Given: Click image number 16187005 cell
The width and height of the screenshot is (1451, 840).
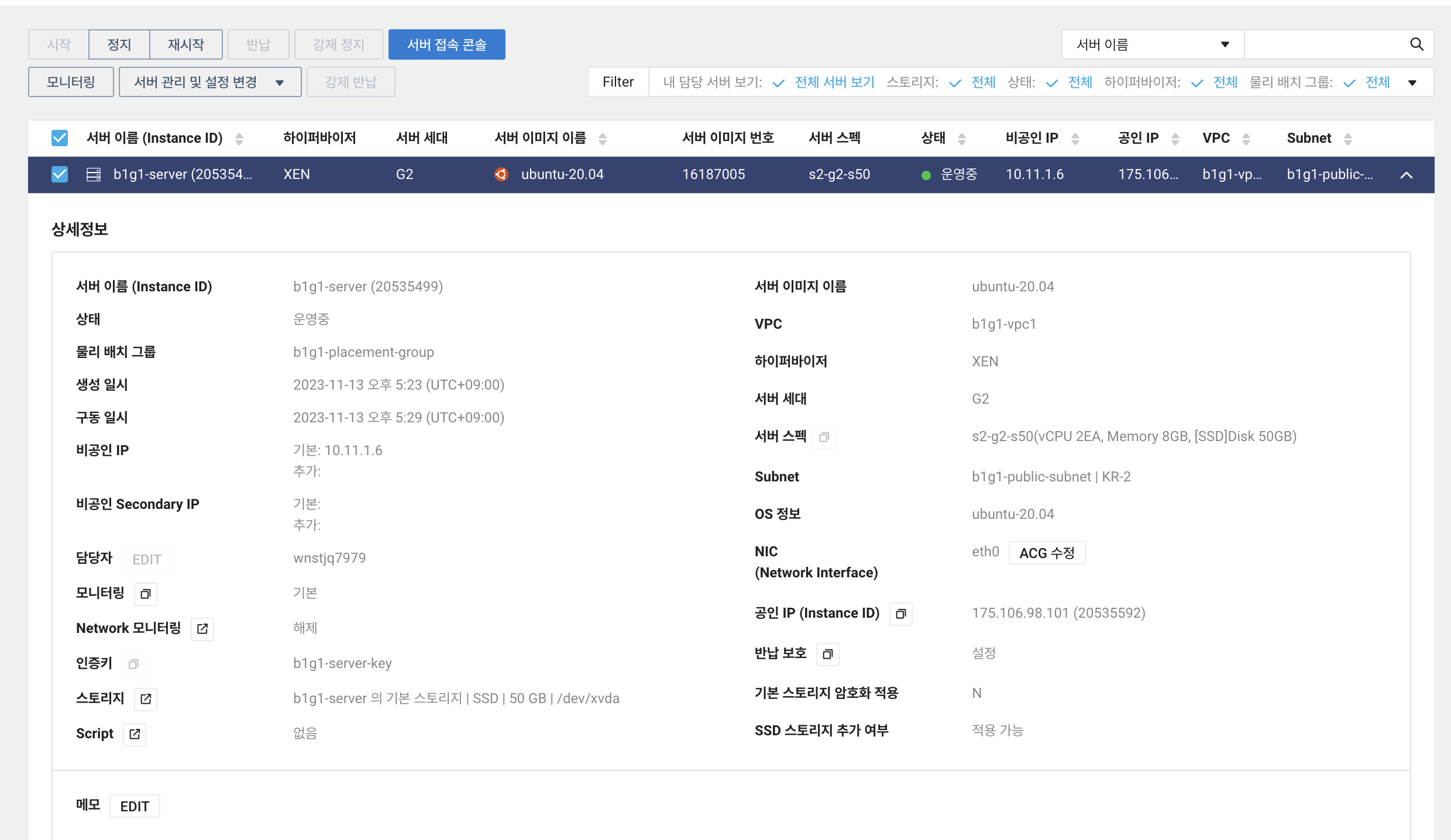Looking at the screenshot, I should tap(714, 174).
